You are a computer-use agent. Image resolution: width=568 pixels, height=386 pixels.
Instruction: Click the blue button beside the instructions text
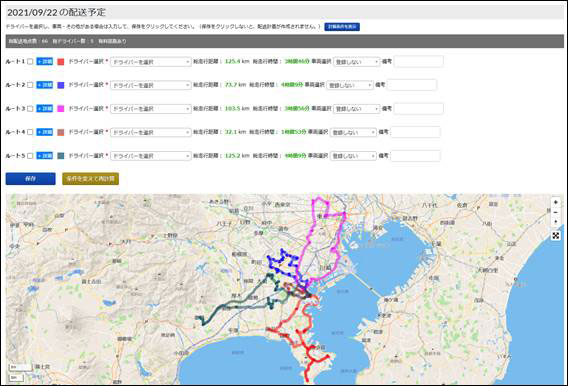(x=342, y=27)
